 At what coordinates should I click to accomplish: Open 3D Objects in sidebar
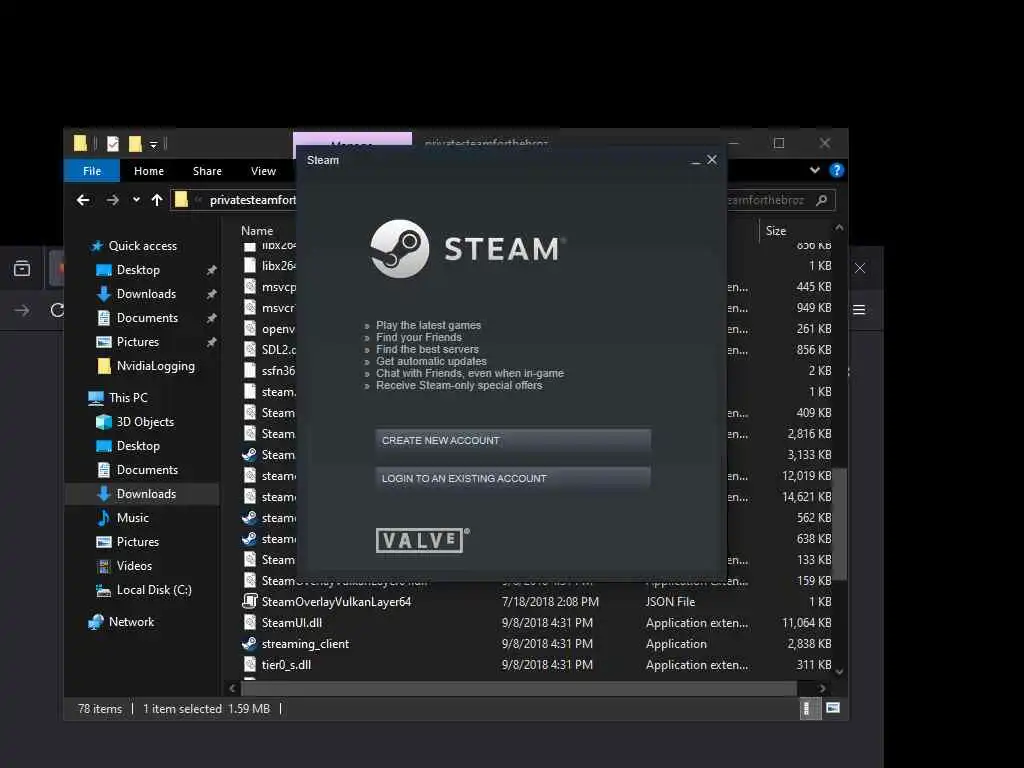(145, 422)
